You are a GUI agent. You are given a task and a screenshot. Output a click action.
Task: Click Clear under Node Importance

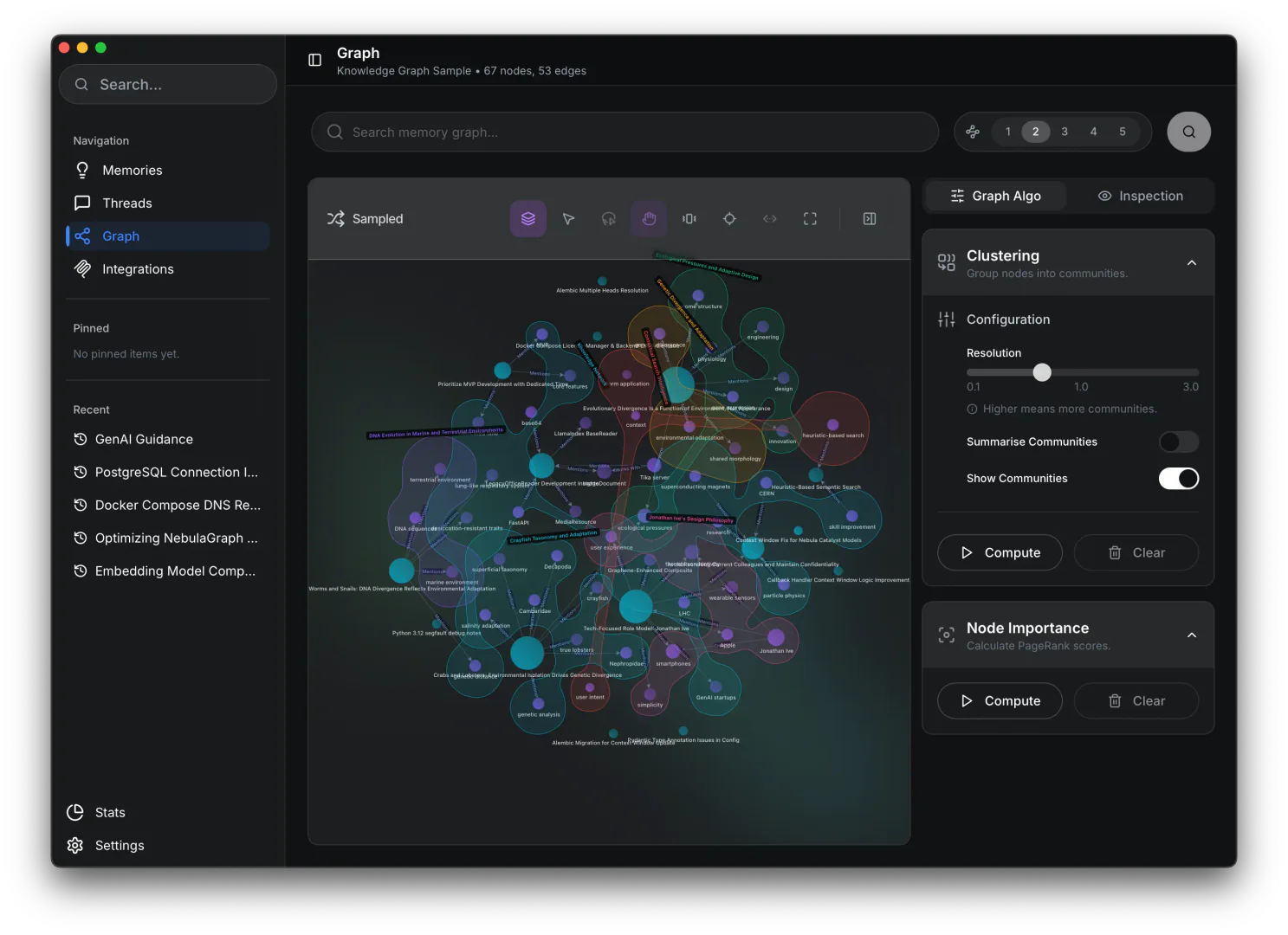(x=1136, y=700)
